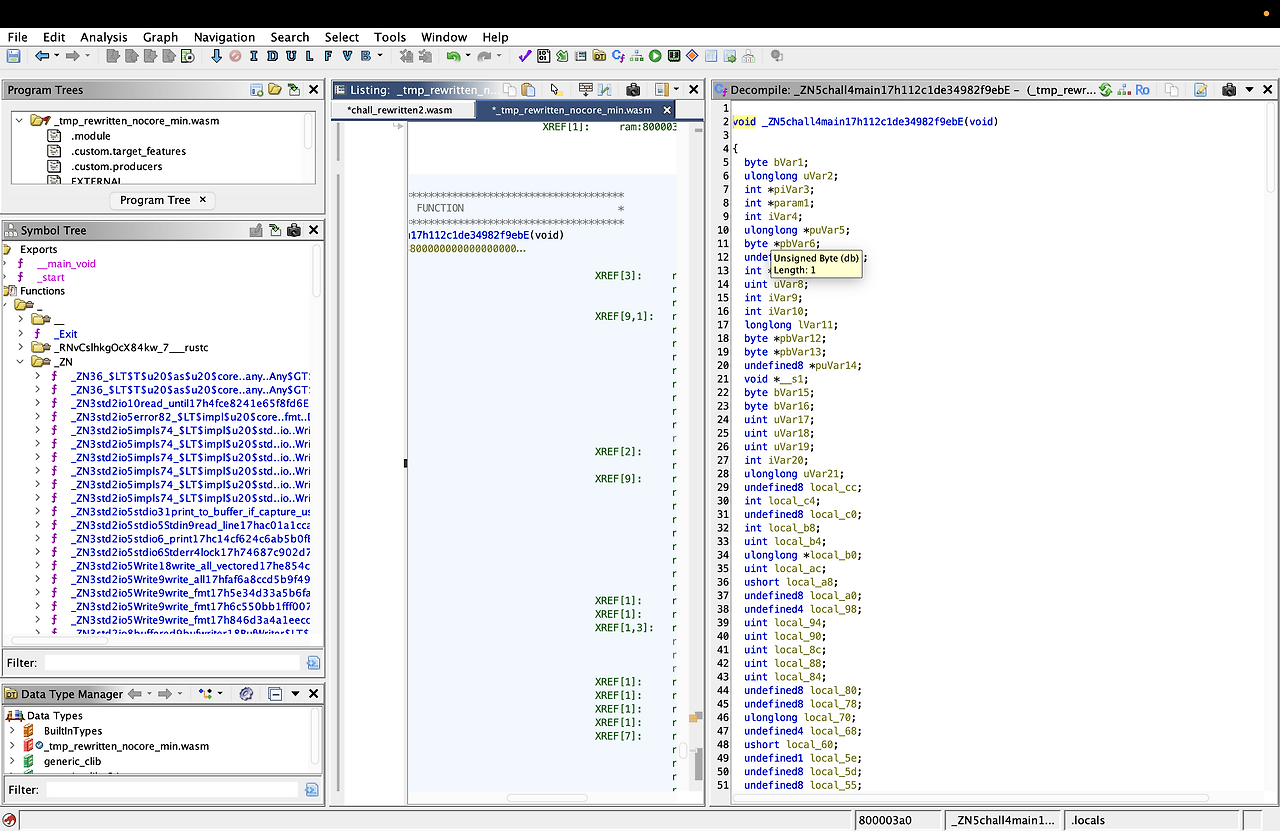
Task: Open the Analysis menu
Action: coord(104,37)
